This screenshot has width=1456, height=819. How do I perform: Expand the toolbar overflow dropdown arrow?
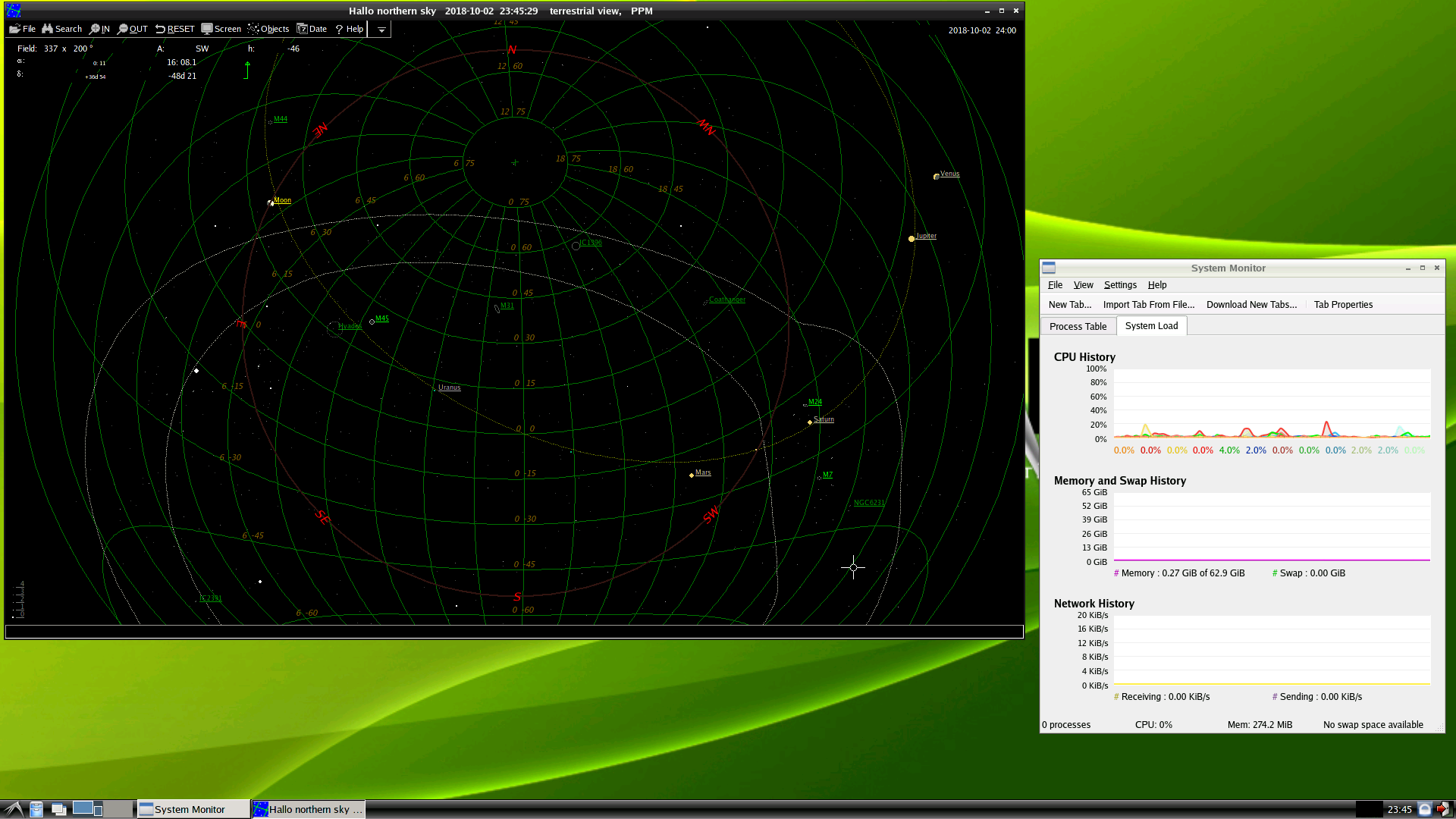381,30
